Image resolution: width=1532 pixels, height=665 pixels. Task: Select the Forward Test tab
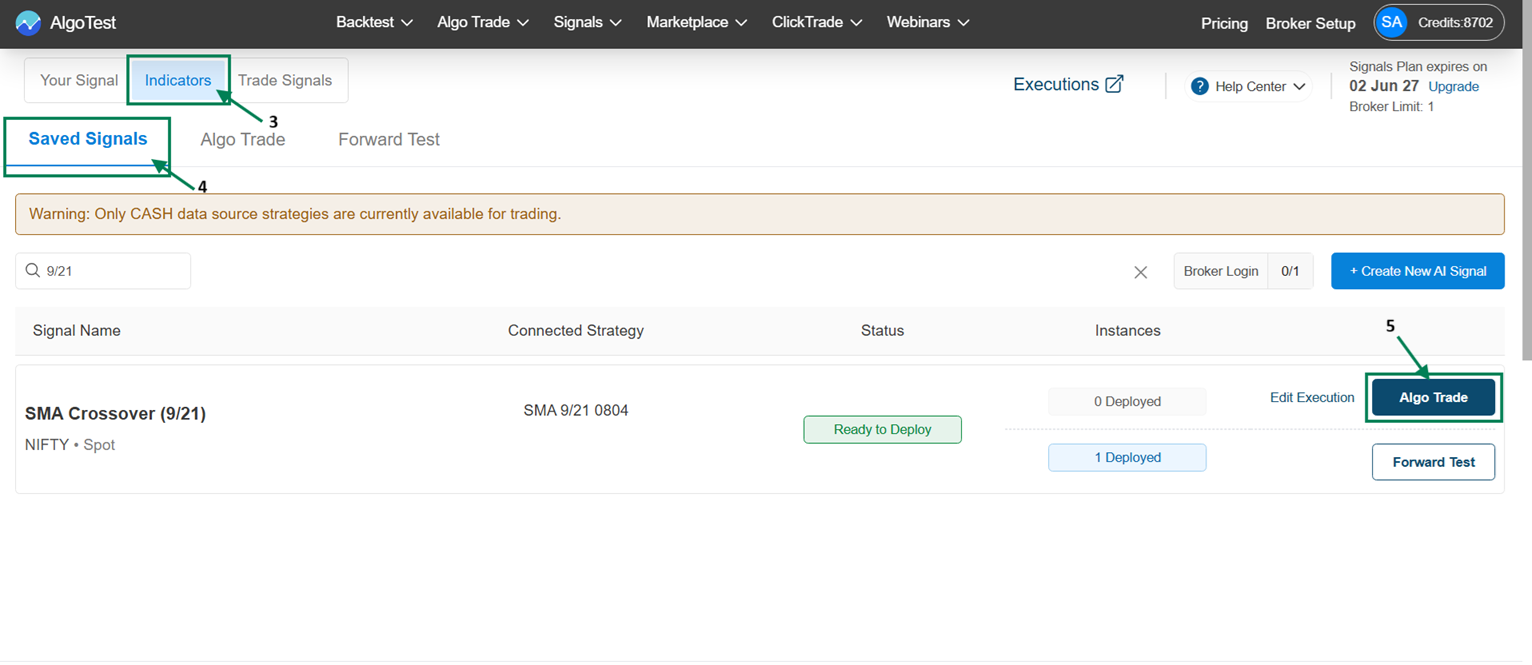pyautogui.click(x=389, y=140)
